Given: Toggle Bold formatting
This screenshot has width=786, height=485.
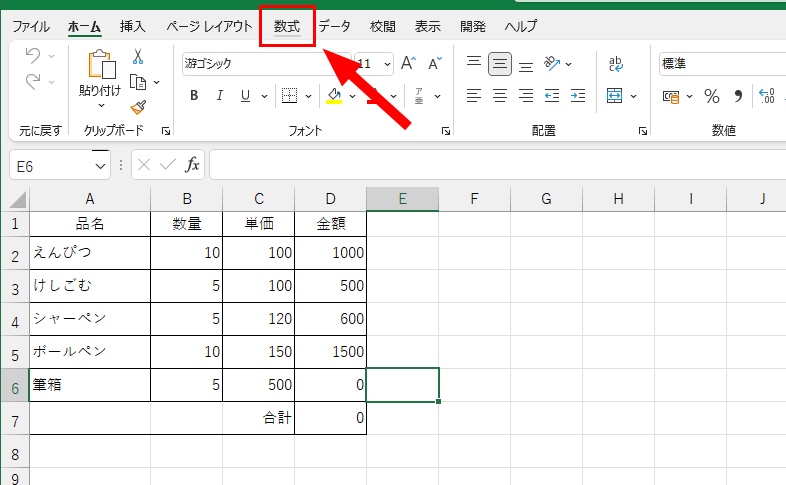Looking at the screenshot, I should pyautogui.click(x=194, y=95).
